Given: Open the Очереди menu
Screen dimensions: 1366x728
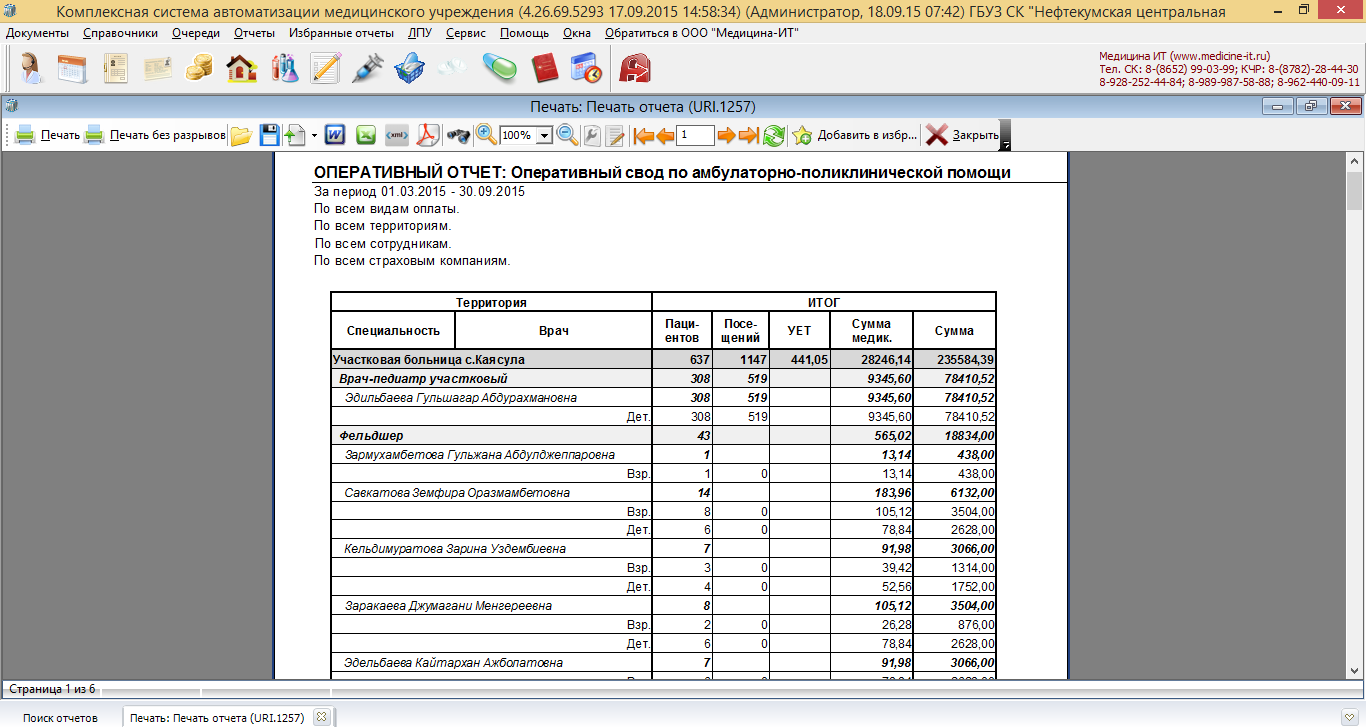Looking at the screenshot, I should [196, 33].
